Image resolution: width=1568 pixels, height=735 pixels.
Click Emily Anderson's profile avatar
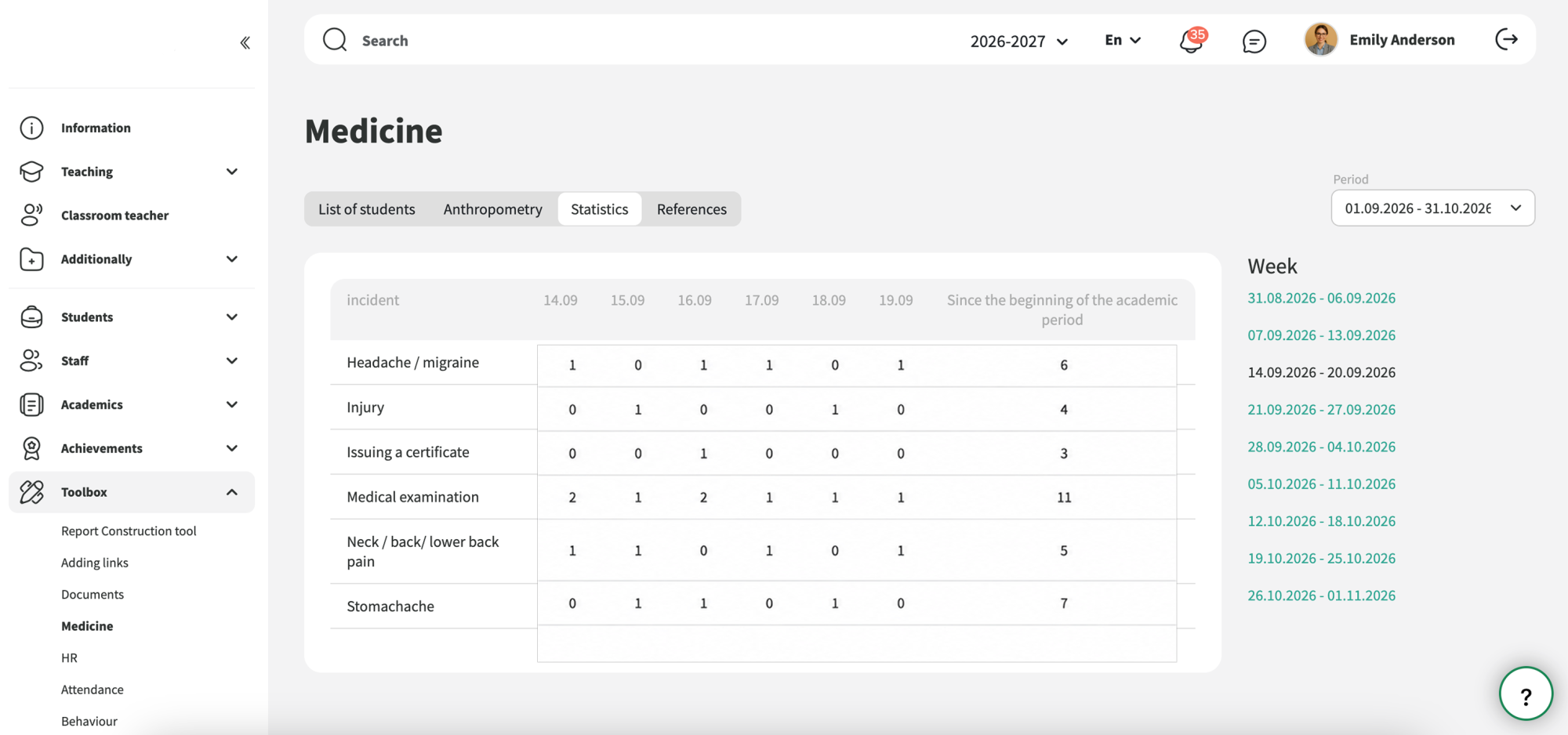point(1321,39)
